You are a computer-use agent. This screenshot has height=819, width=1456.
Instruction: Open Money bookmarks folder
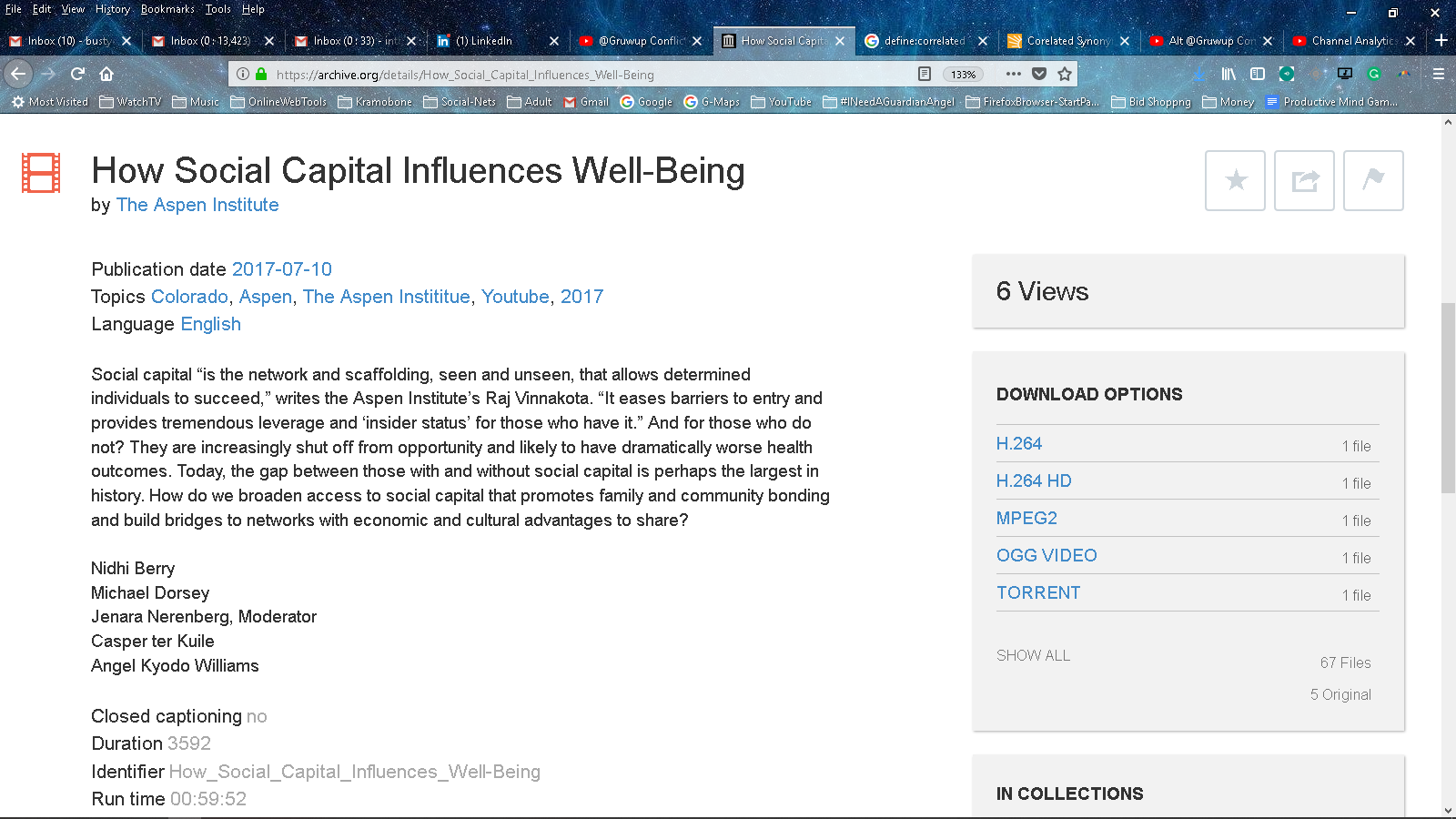coord(1228,102)
